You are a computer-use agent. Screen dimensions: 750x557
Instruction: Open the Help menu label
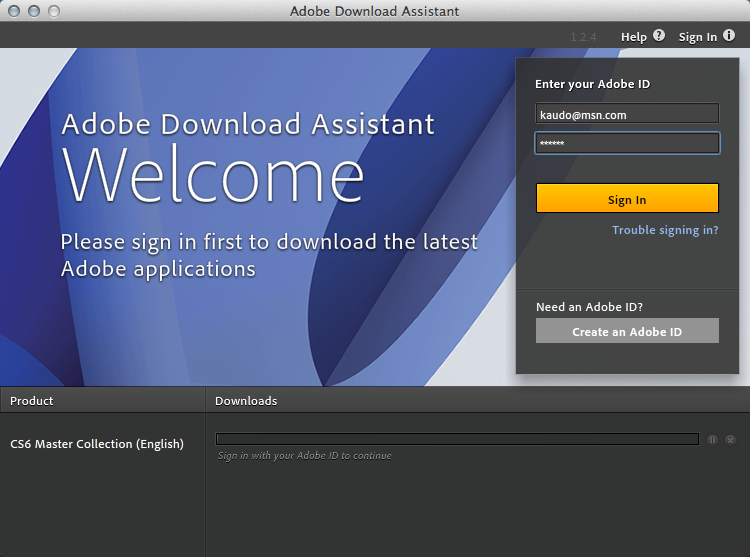[x=633, y=37]
